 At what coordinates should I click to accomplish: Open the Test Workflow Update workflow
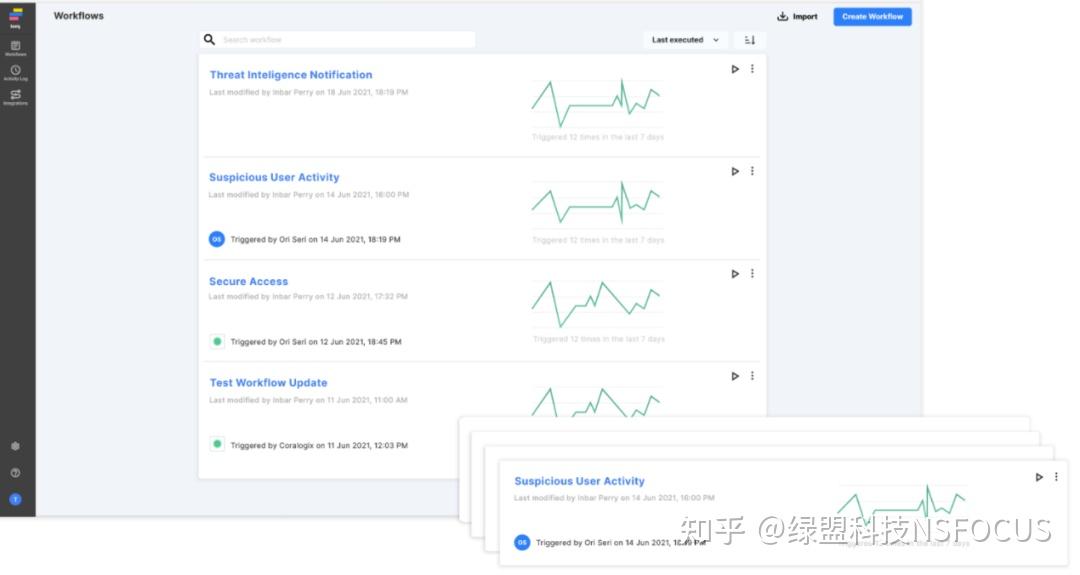(269, 382)
